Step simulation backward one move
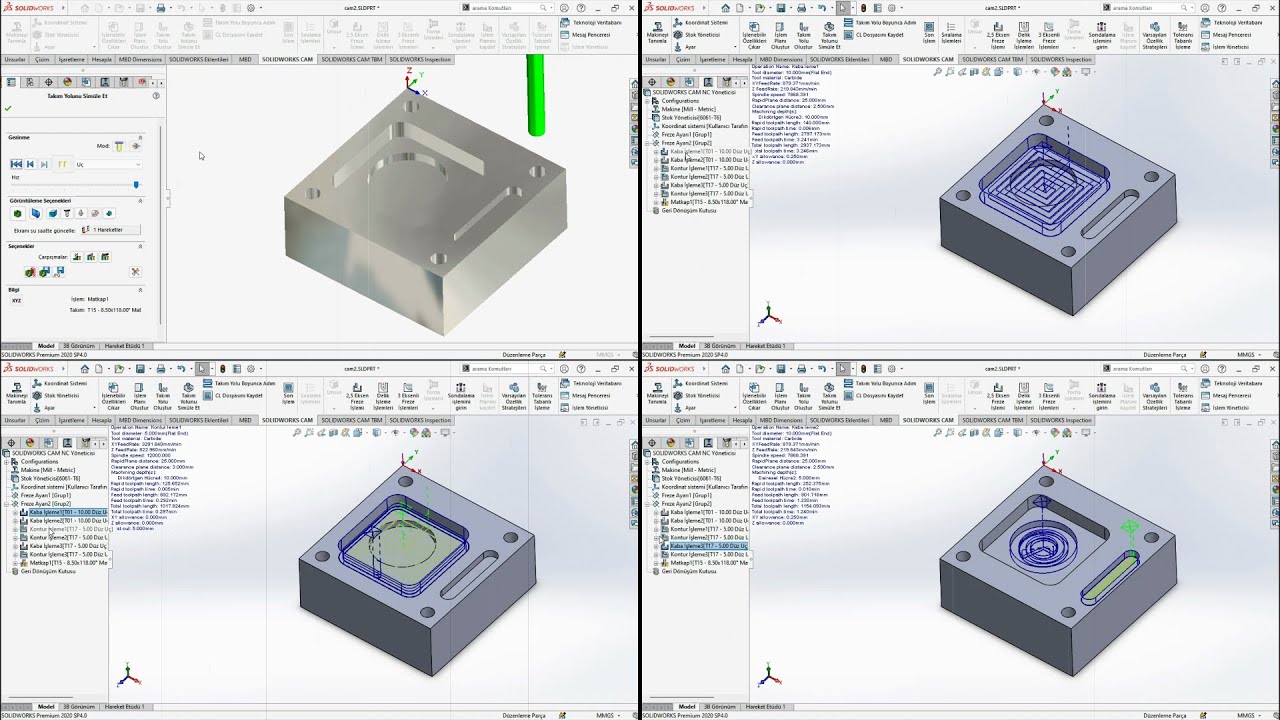The width and height of the screenshot is (1280, 720). point(30,164)
